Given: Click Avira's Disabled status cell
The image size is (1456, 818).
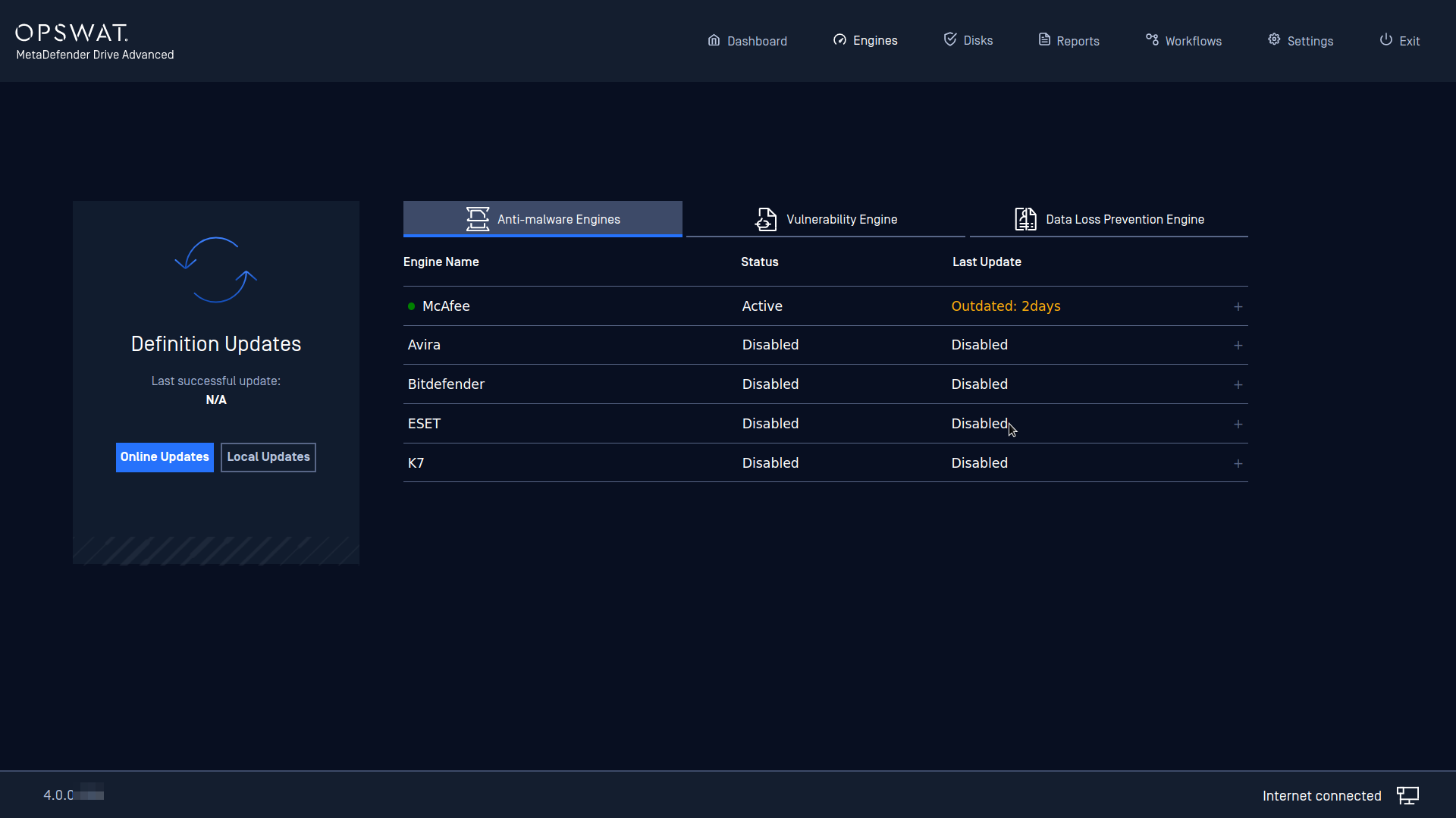Looking at the screenshot, I should pos(770,345).
